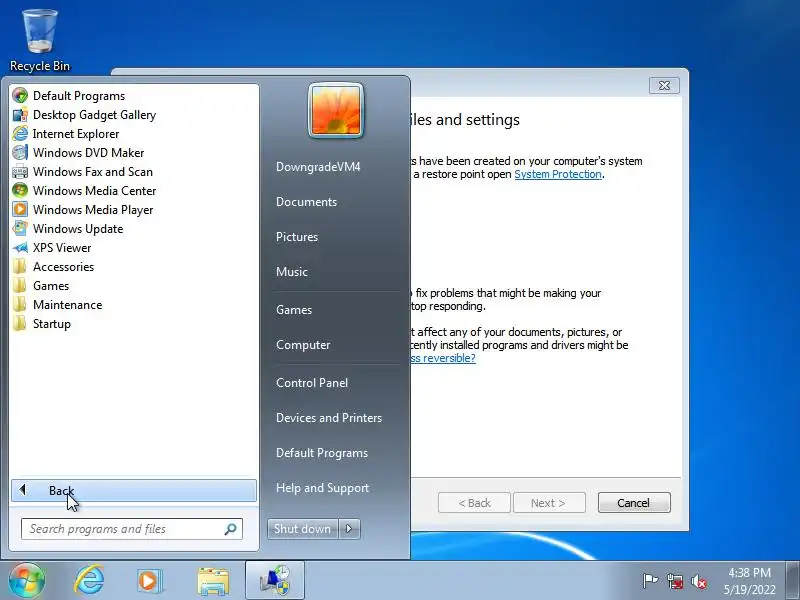Open Default Programs icon in programs list

point(20,95)
